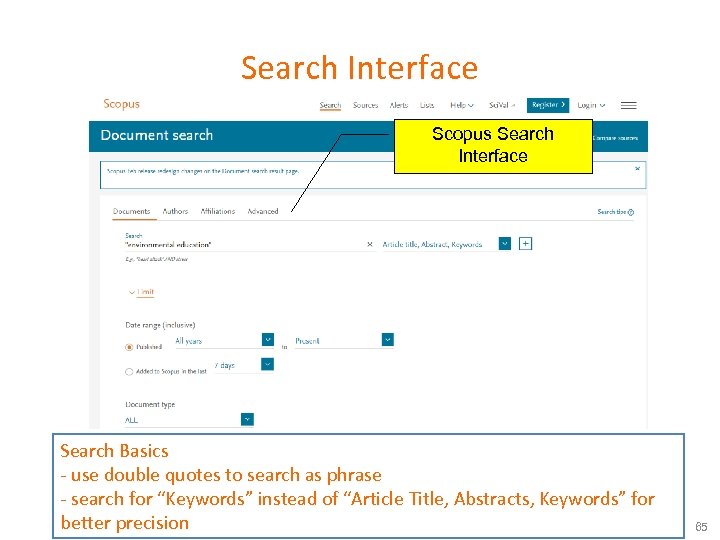Viewport: 720px width, 540px height.
Task: Open the Present year dropdown
Action: click(x=344, y=340)
